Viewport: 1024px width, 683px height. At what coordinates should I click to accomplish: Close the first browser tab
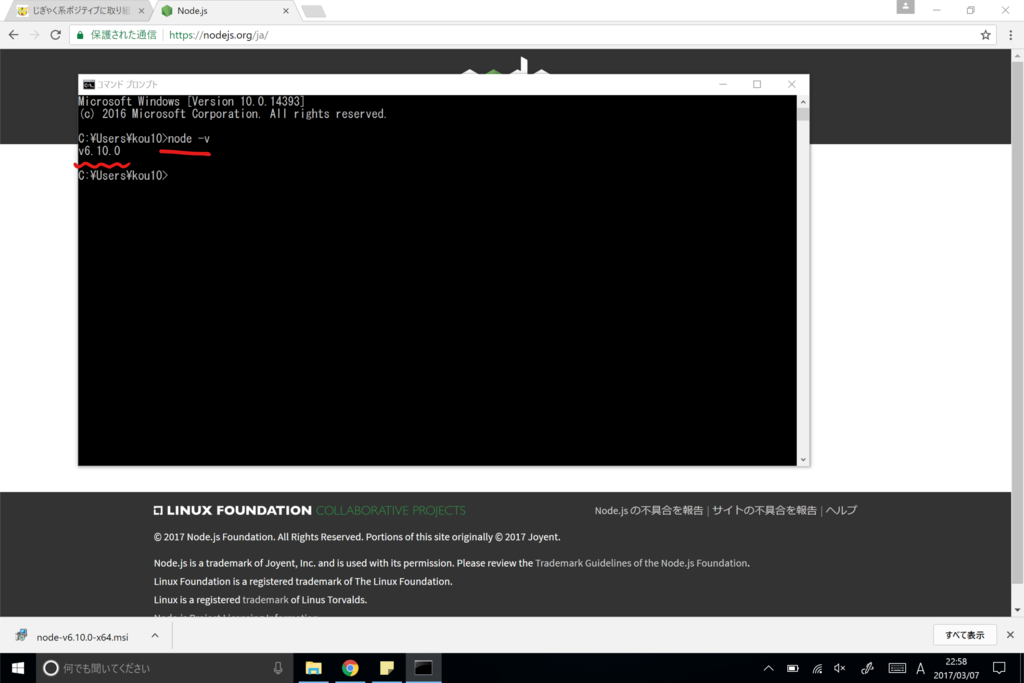coord(141,11)
